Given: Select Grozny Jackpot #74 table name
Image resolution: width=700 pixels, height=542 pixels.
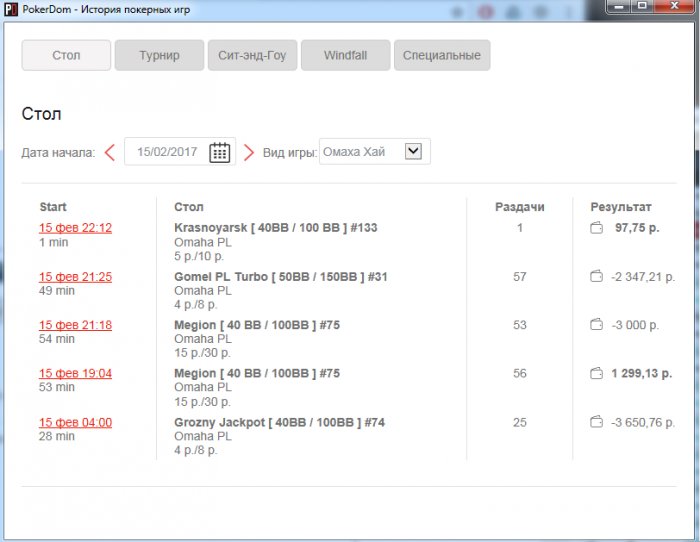Looking at the screenshot, I should tap(279, 422).
